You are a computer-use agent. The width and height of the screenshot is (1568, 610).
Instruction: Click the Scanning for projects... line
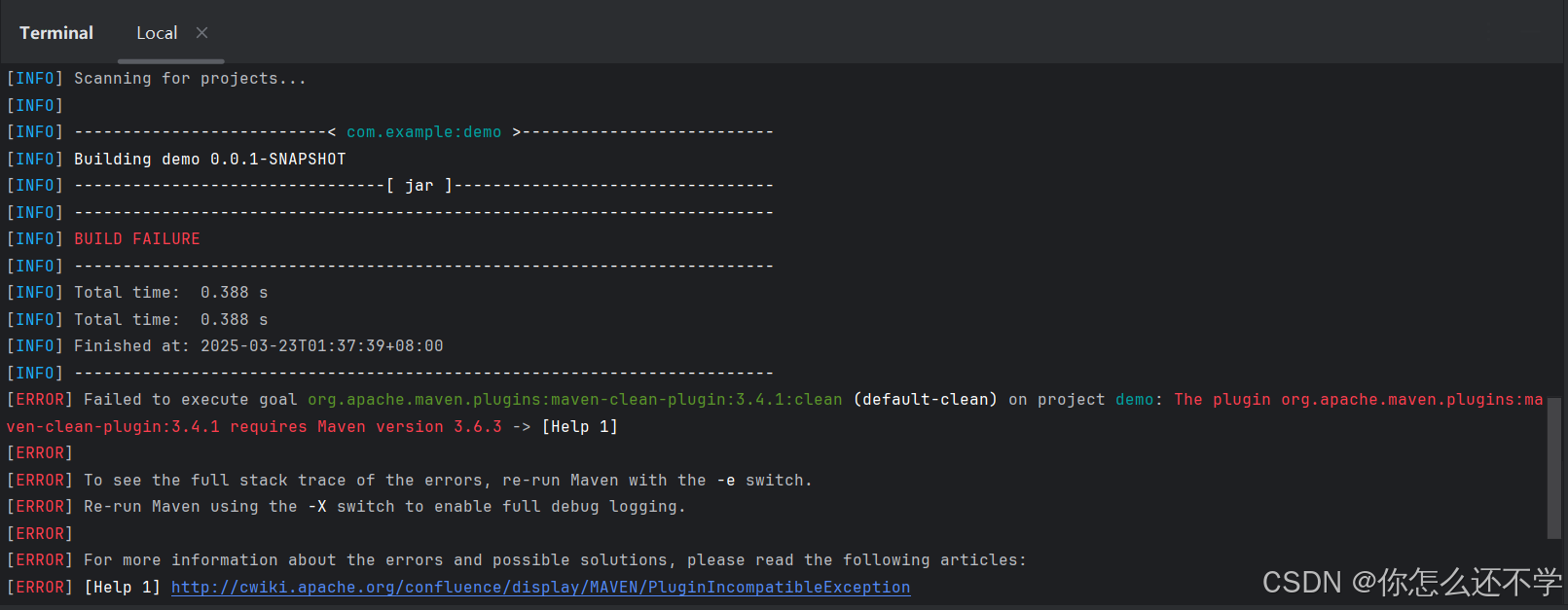point(191,78)
